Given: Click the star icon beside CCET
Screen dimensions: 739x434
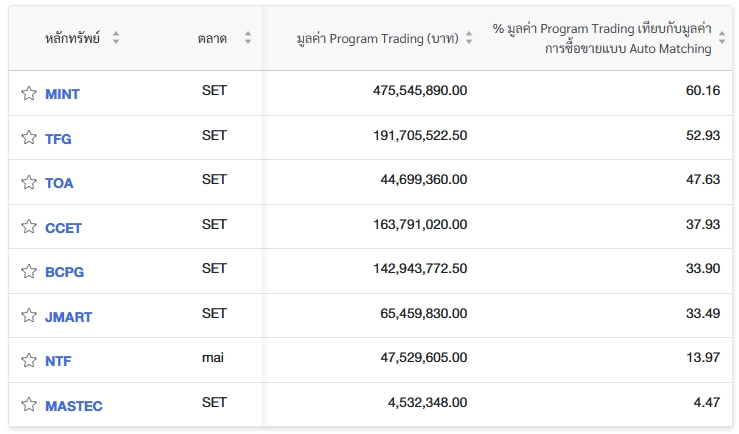Looking at the screenshot, I should coord(29,227).
